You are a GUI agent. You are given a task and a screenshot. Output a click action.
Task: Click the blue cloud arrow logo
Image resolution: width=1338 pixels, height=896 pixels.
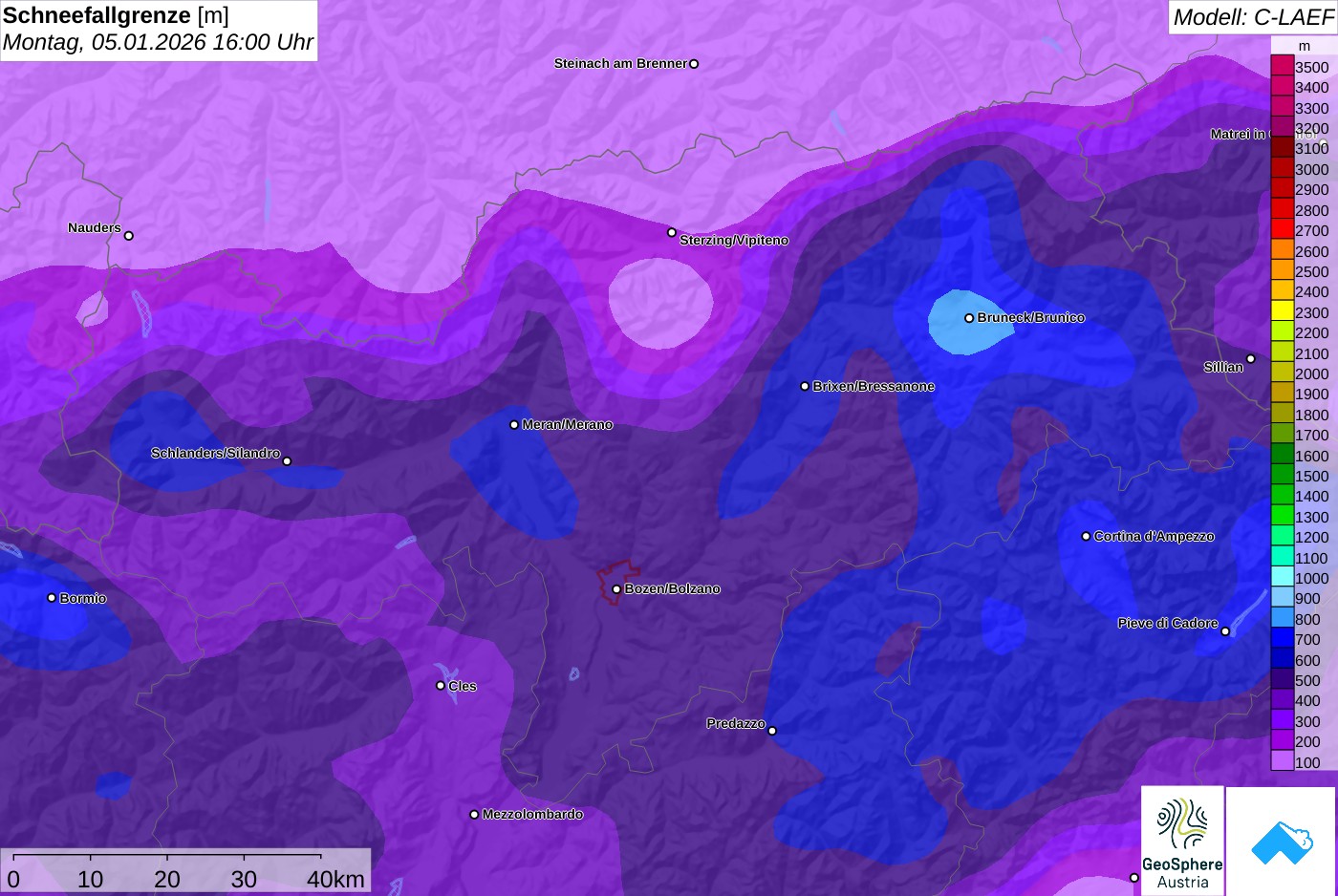[1281, 841]
